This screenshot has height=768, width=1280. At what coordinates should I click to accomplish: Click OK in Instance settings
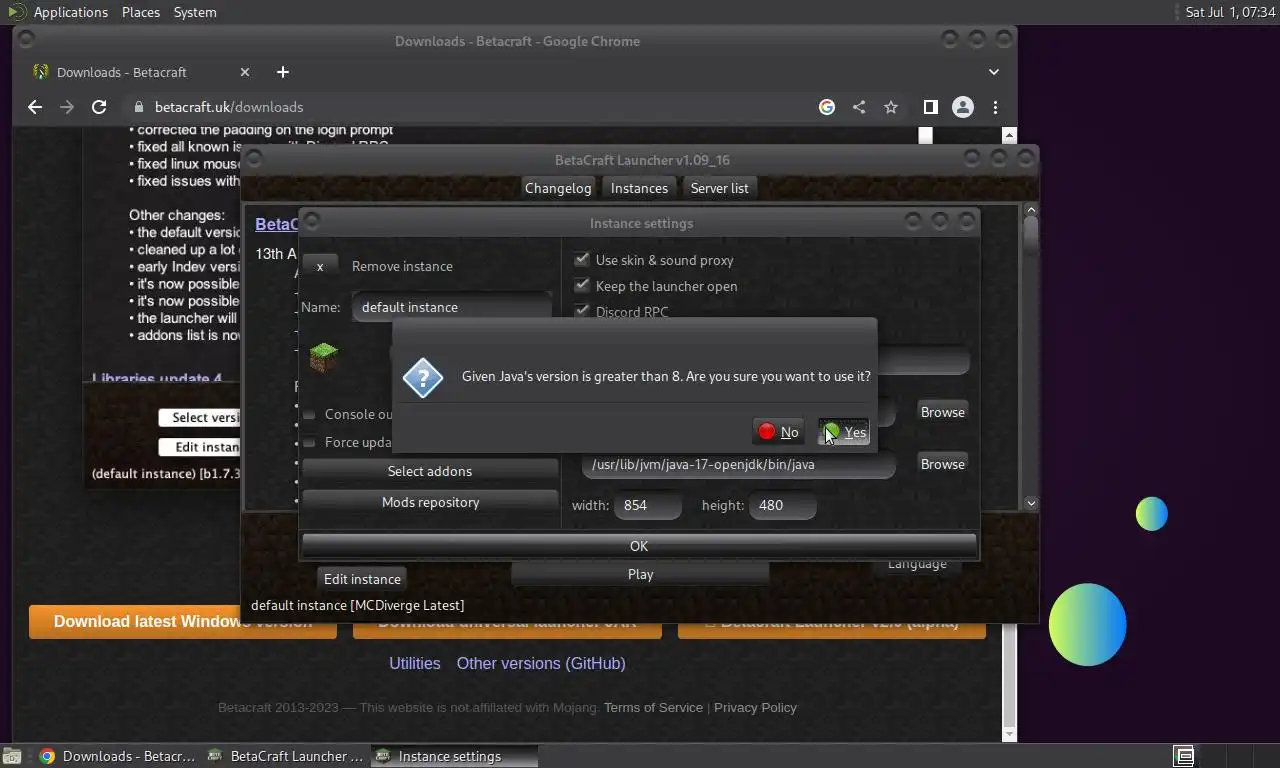pyautogui.click(x=639, y=546)
